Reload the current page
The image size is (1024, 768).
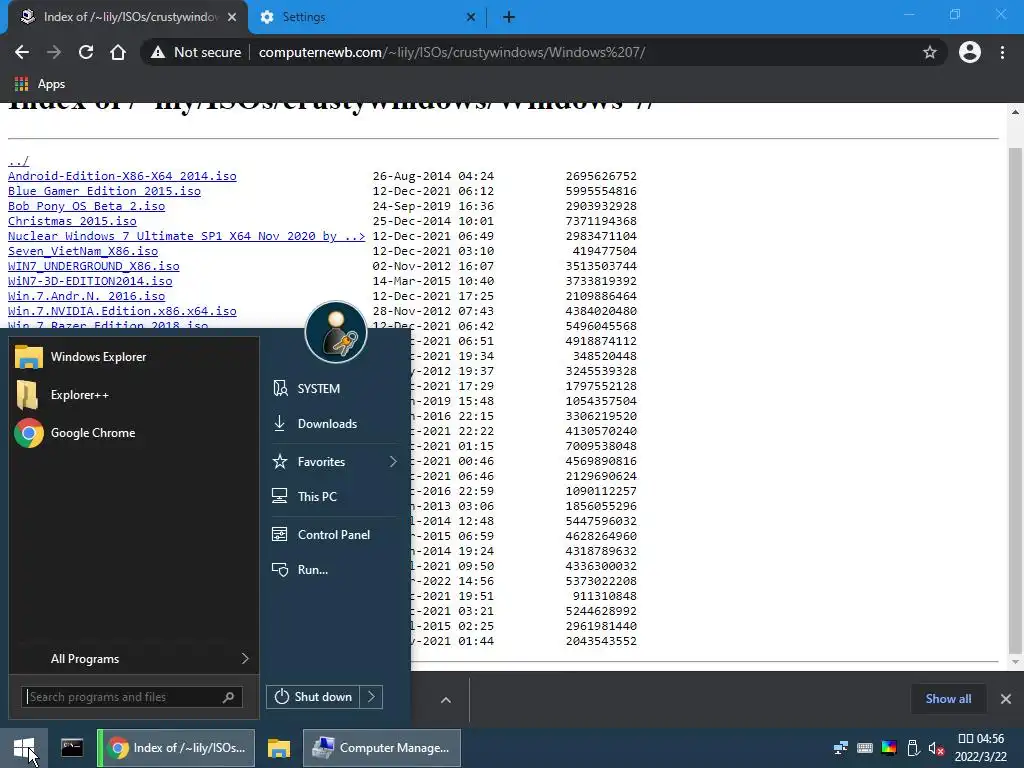[86, 52]
